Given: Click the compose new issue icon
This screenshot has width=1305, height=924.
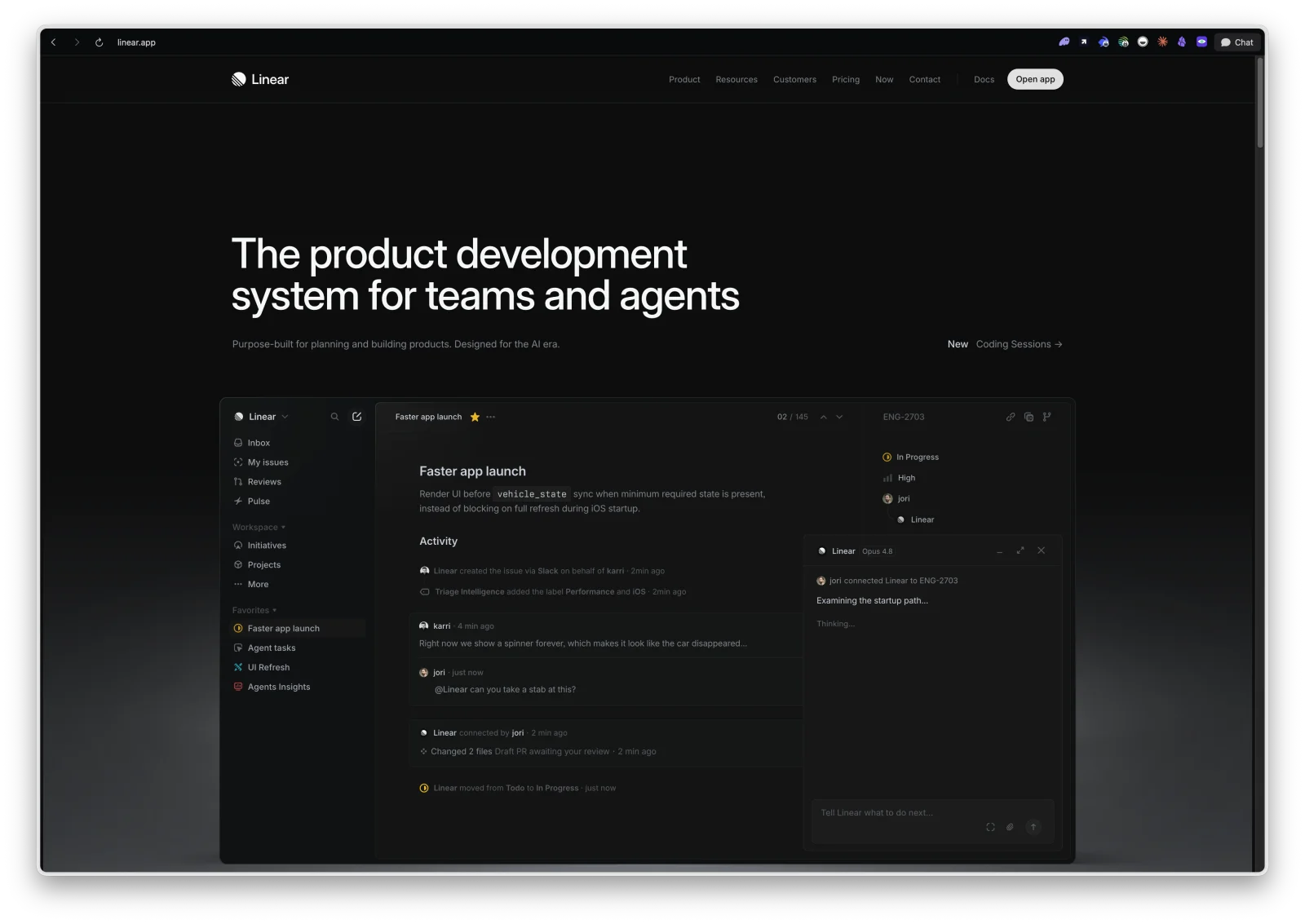Looking at the screenshot, I should (356, 417).
